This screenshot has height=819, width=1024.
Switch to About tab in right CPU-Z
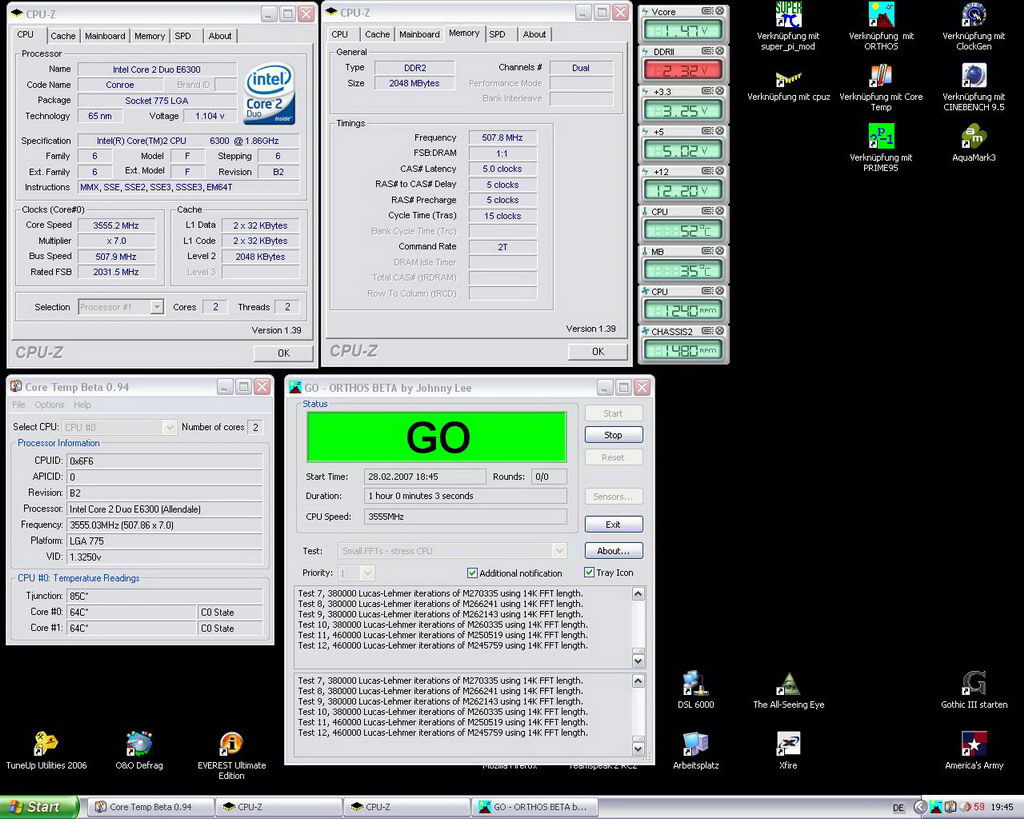coord(534,34)
